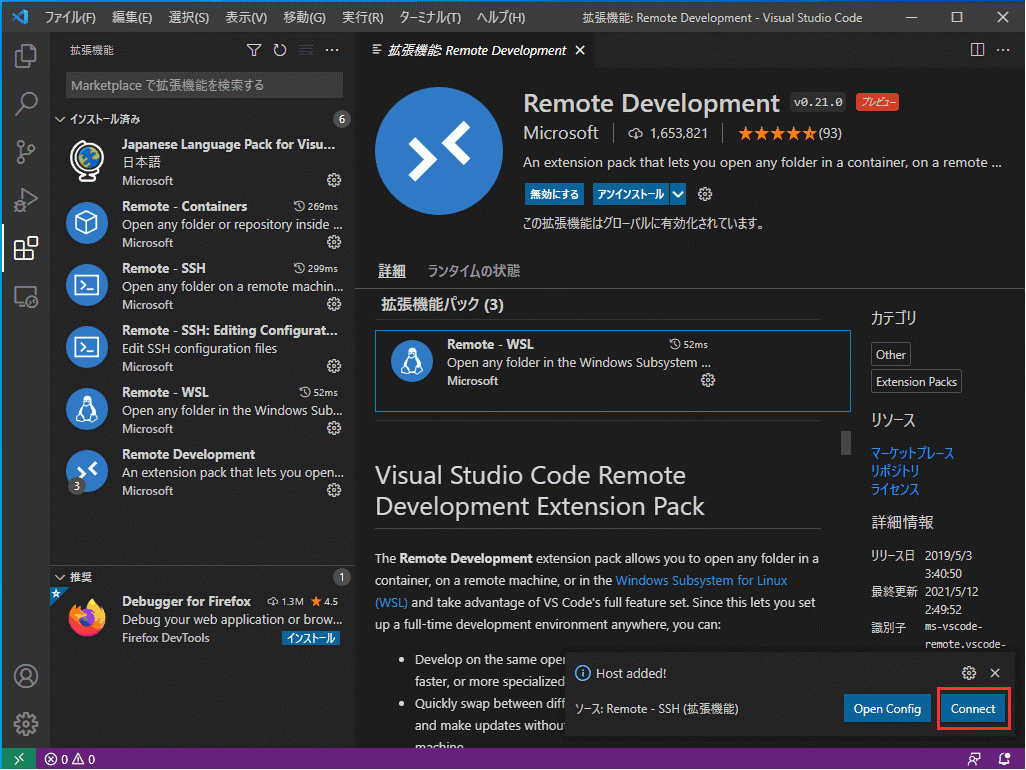
Task: Dismiss the Host added notification
Action: click(x=995, y=673)
